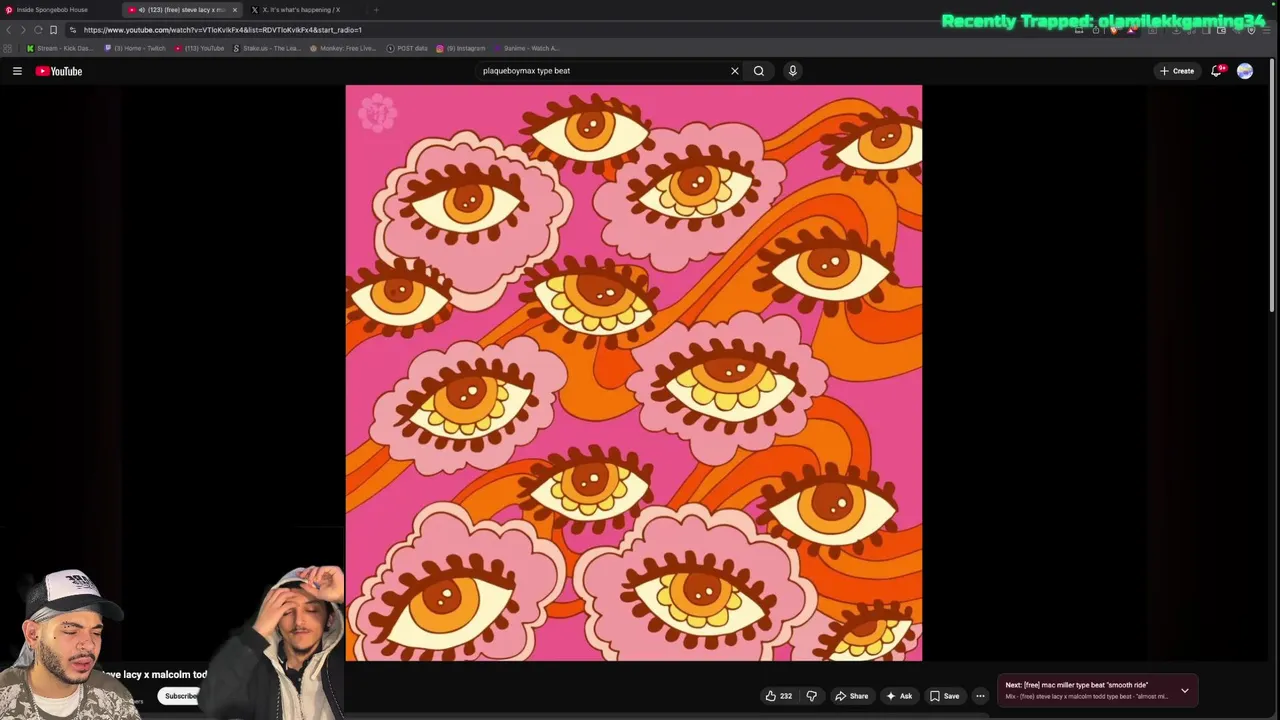Click the eyes artwork video player

pos(634,373)
